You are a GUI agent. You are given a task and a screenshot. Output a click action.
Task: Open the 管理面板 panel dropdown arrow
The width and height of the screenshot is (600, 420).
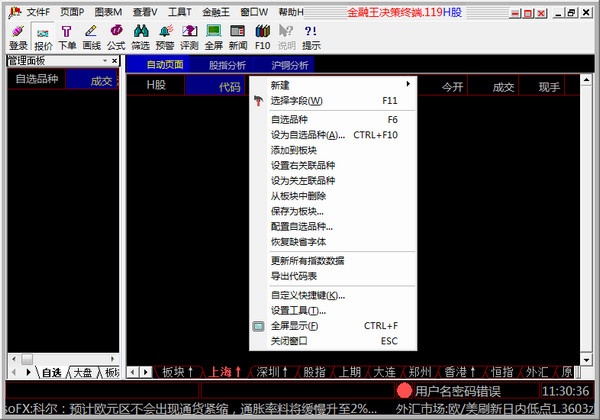pyautogui.click(x=105, y=60)
